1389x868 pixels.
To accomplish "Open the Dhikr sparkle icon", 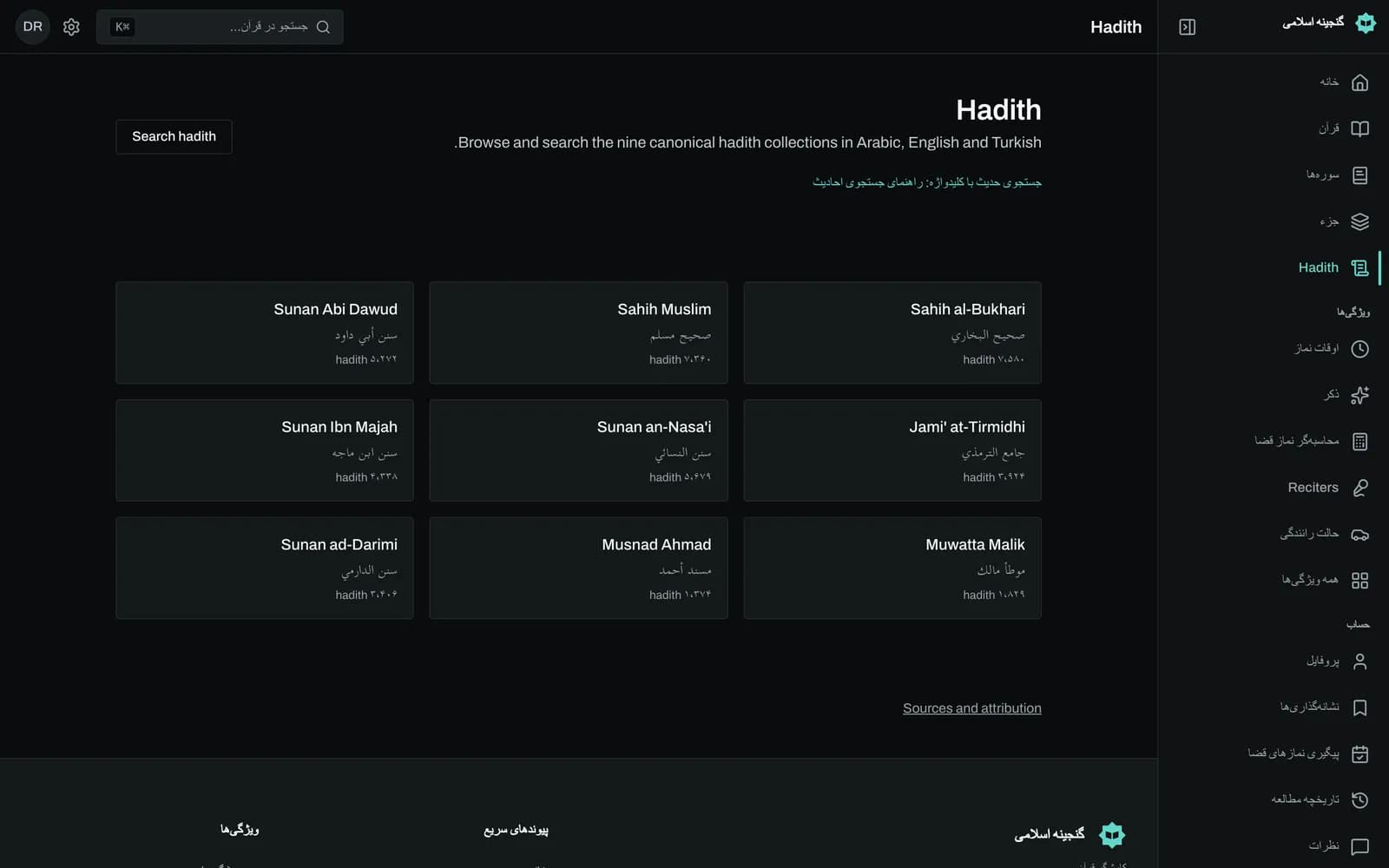I will (x=1359, y=395).
